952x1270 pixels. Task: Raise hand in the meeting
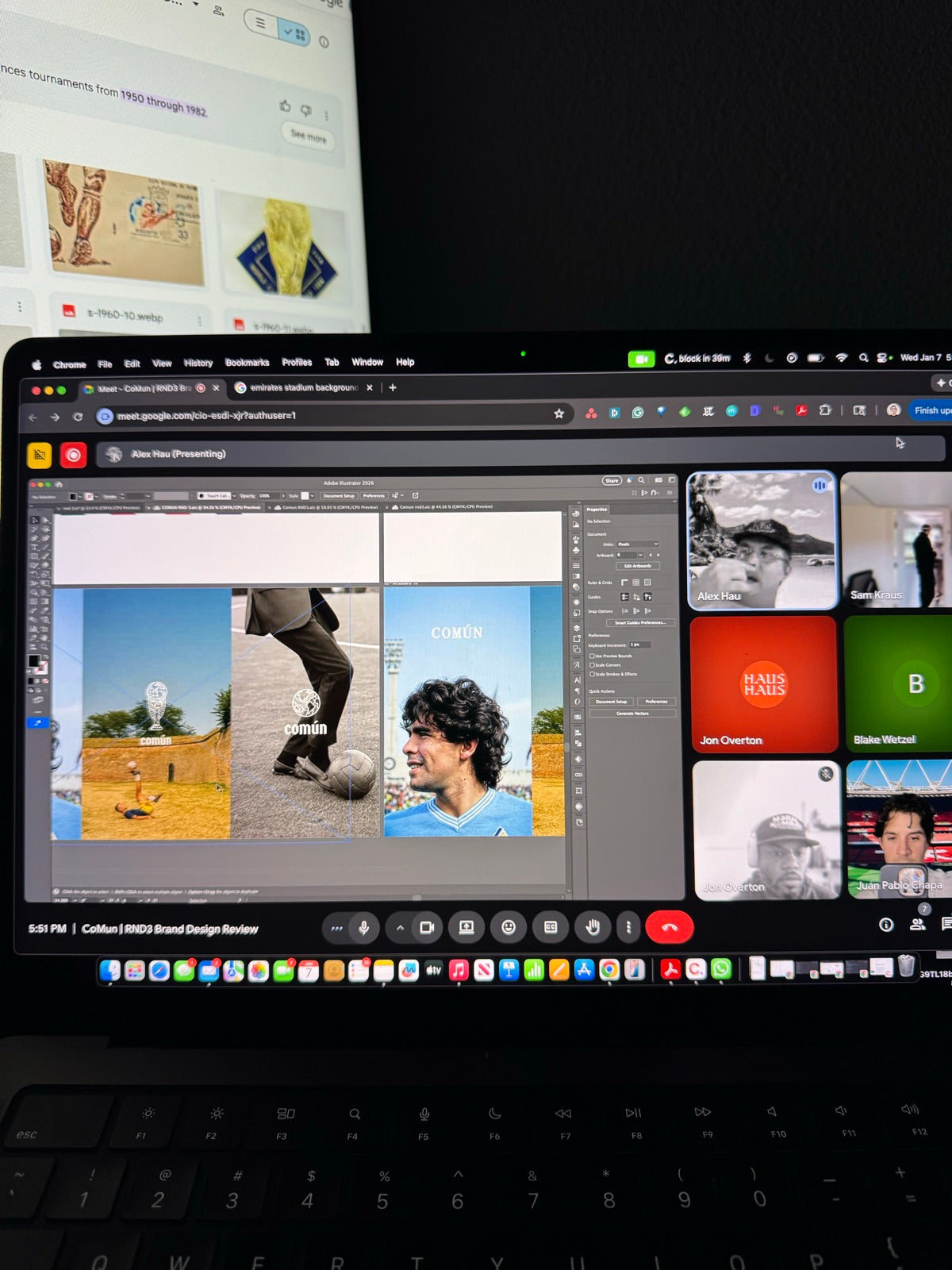click(x=593, y=927)
